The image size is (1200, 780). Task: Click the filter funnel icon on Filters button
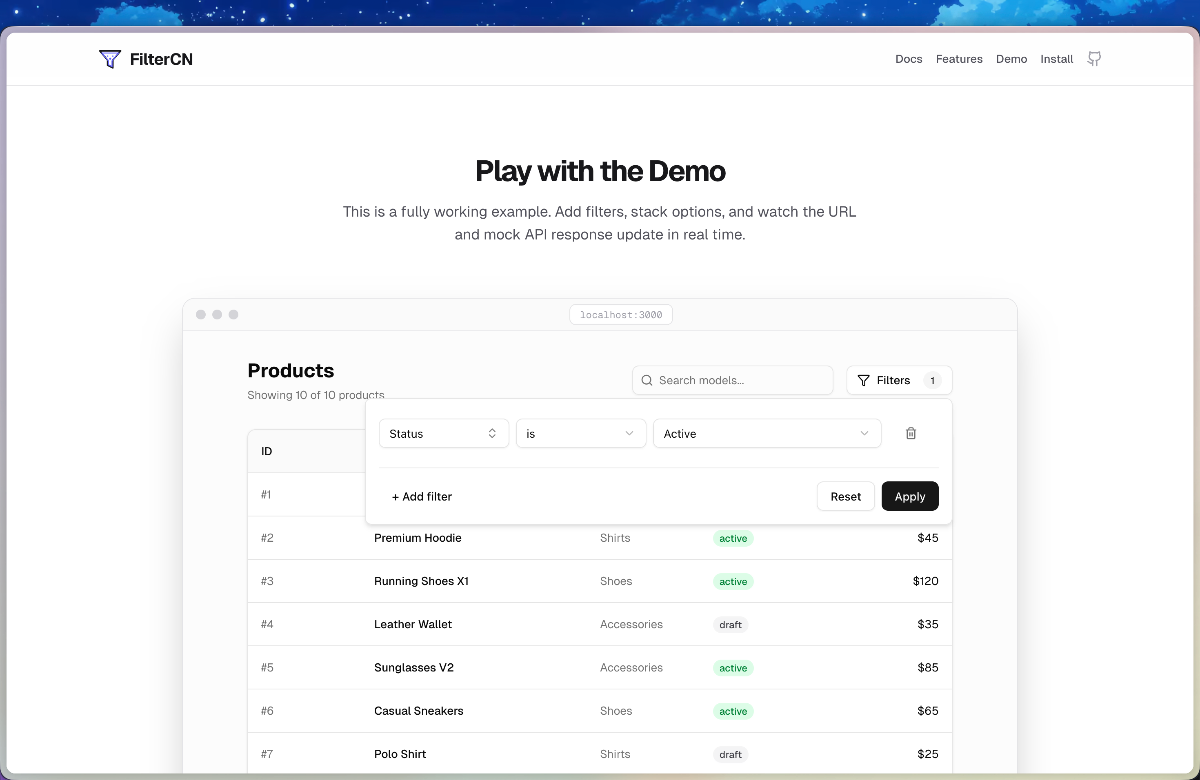pyautogui.click(x=864, y=380)
